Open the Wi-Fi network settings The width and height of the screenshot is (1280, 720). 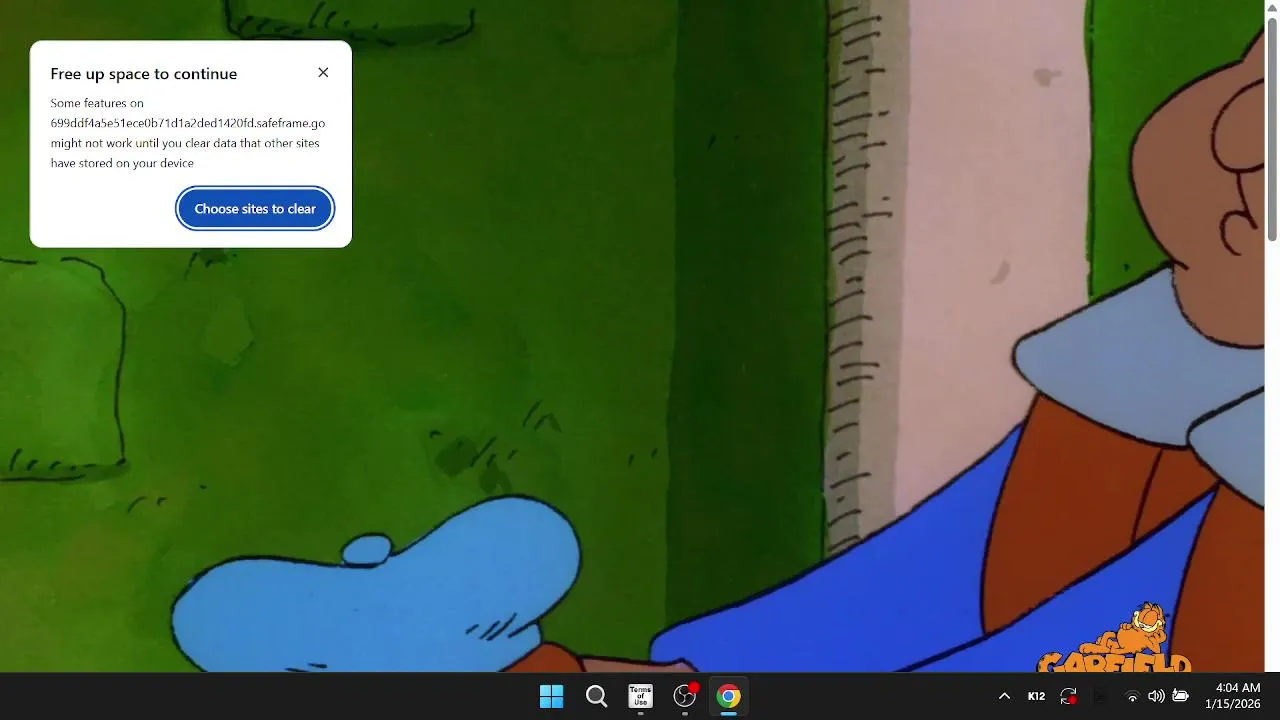pyautogui.click(x=1132, y=696)
